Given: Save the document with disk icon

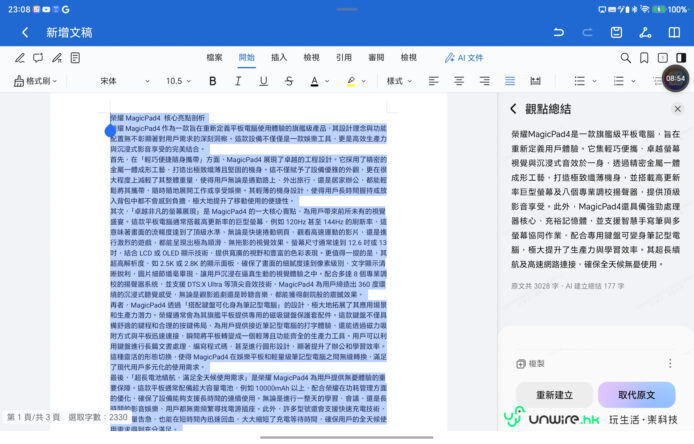Looking at the screenshot, I should (616, 32).
